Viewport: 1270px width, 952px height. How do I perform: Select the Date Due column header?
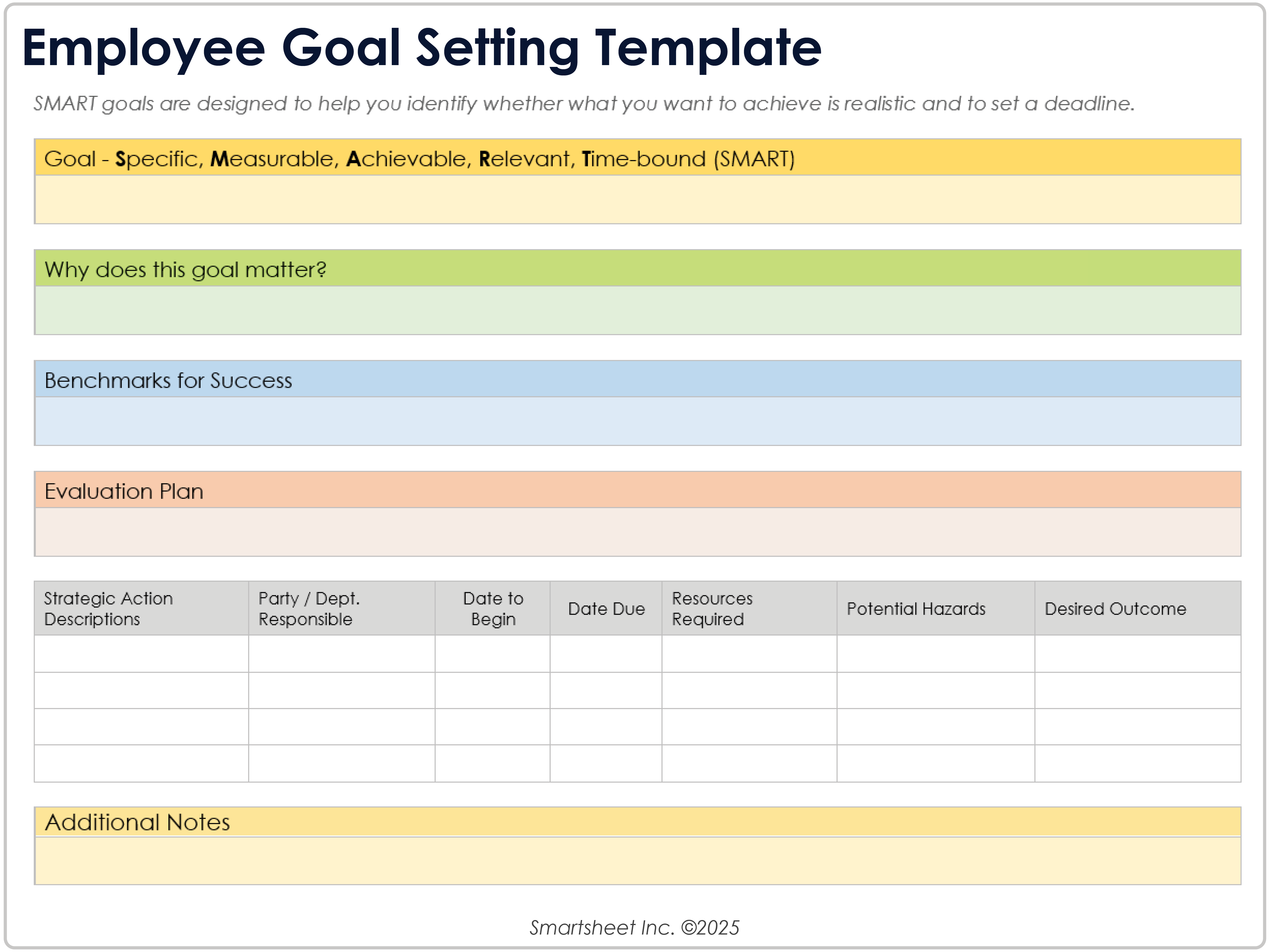[x=606, y=608]
